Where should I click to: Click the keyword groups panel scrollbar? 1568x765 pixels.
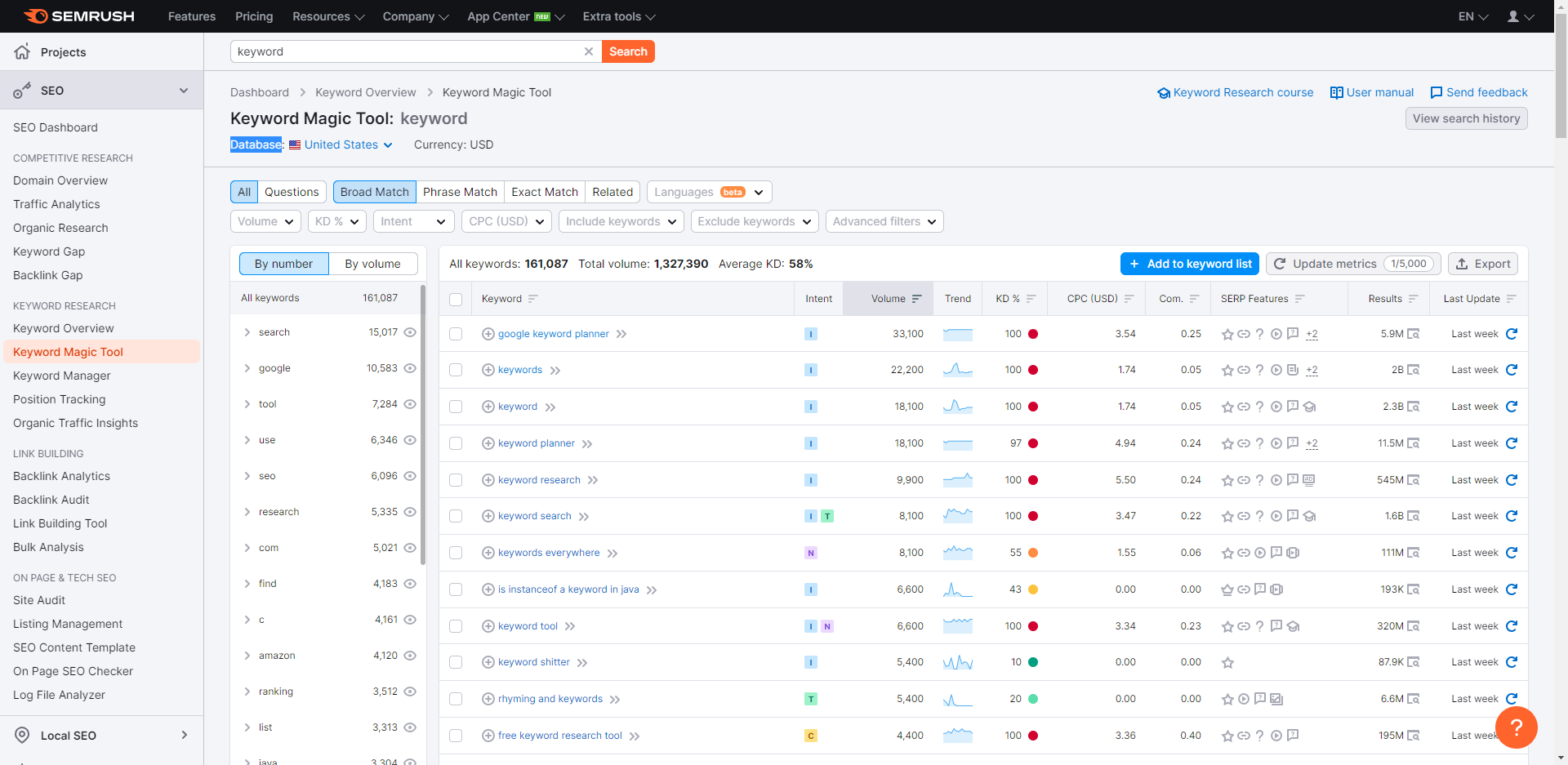[x=423, y=425]
